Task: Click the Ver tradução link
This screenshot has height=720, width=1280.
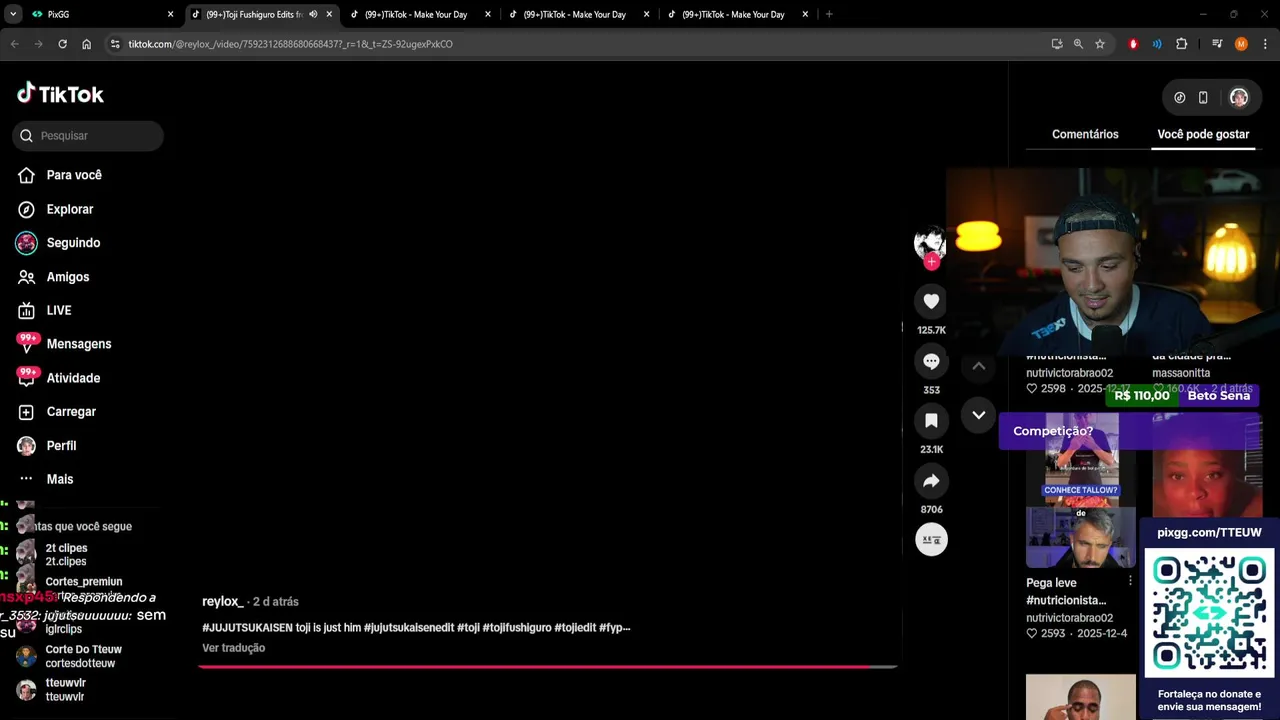Action: [233, 648]
